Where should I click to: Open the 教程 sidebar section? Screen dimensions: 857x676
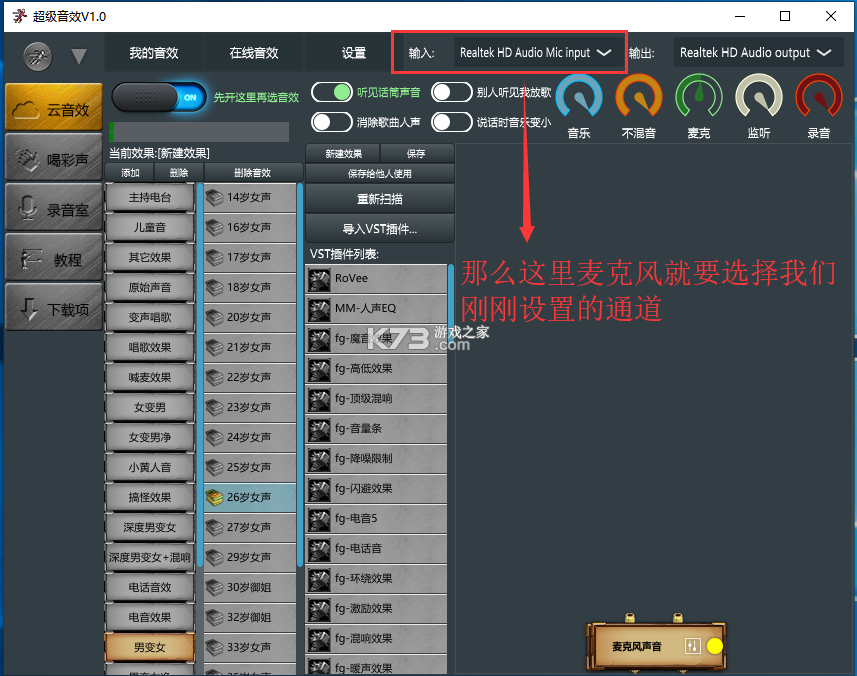pyautogui.click(x=54, y=258)
